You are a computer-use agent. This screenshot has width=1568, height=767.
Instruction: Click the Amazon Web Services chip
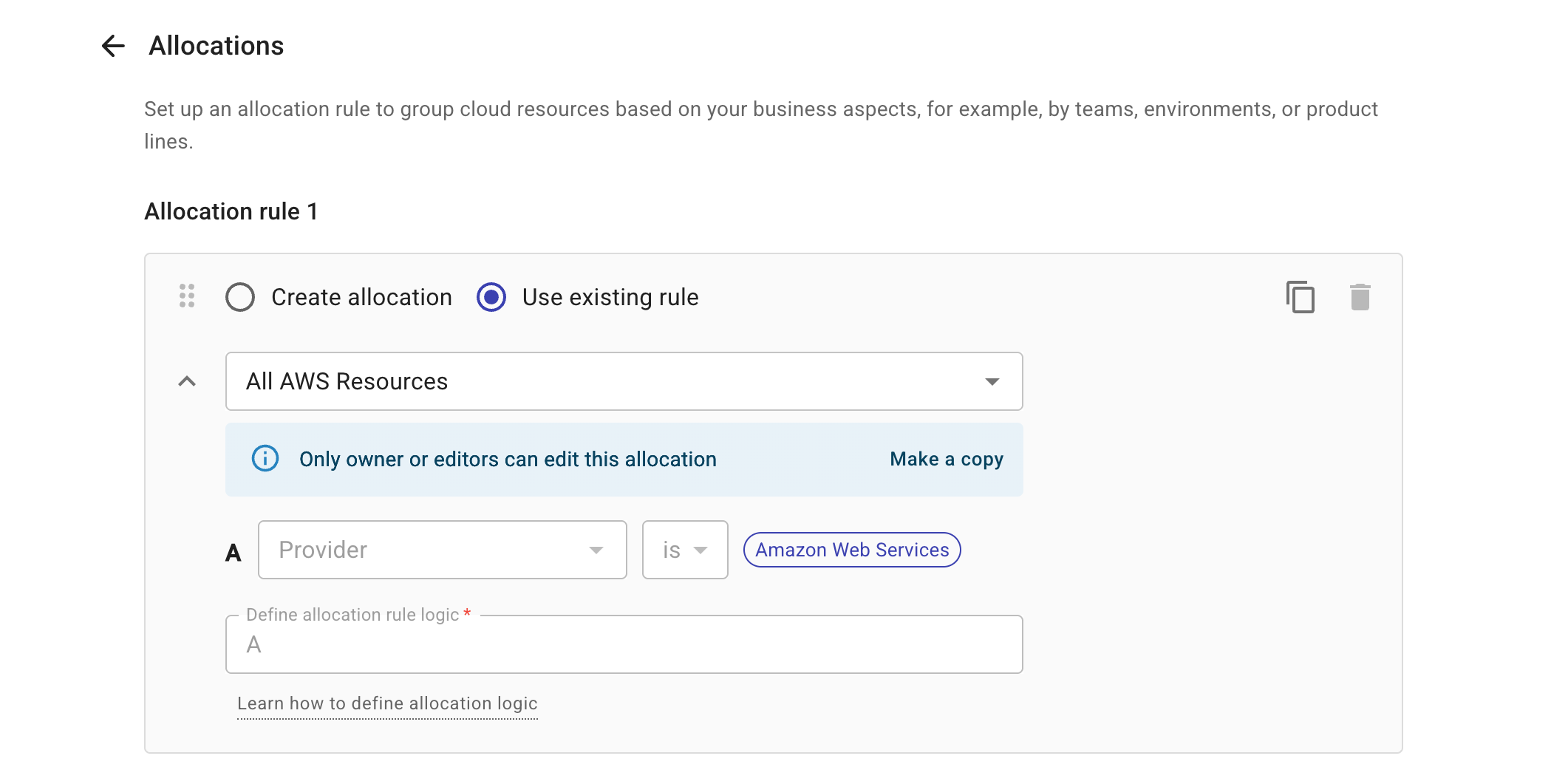(852, 550)
